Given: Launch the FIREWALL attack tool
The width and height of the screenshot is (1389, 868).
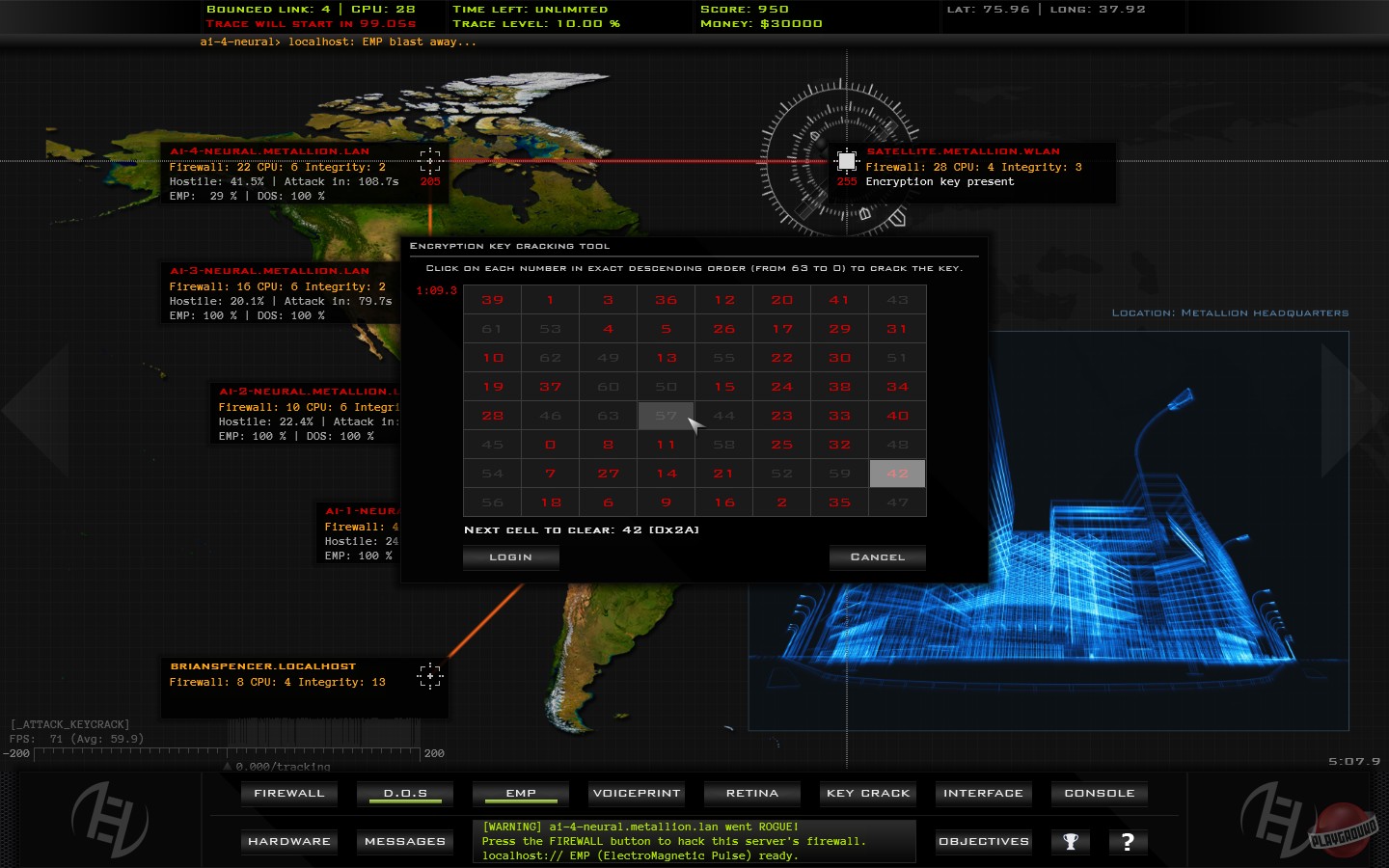Looking at the screenshot, I should (x=288, y=793).
